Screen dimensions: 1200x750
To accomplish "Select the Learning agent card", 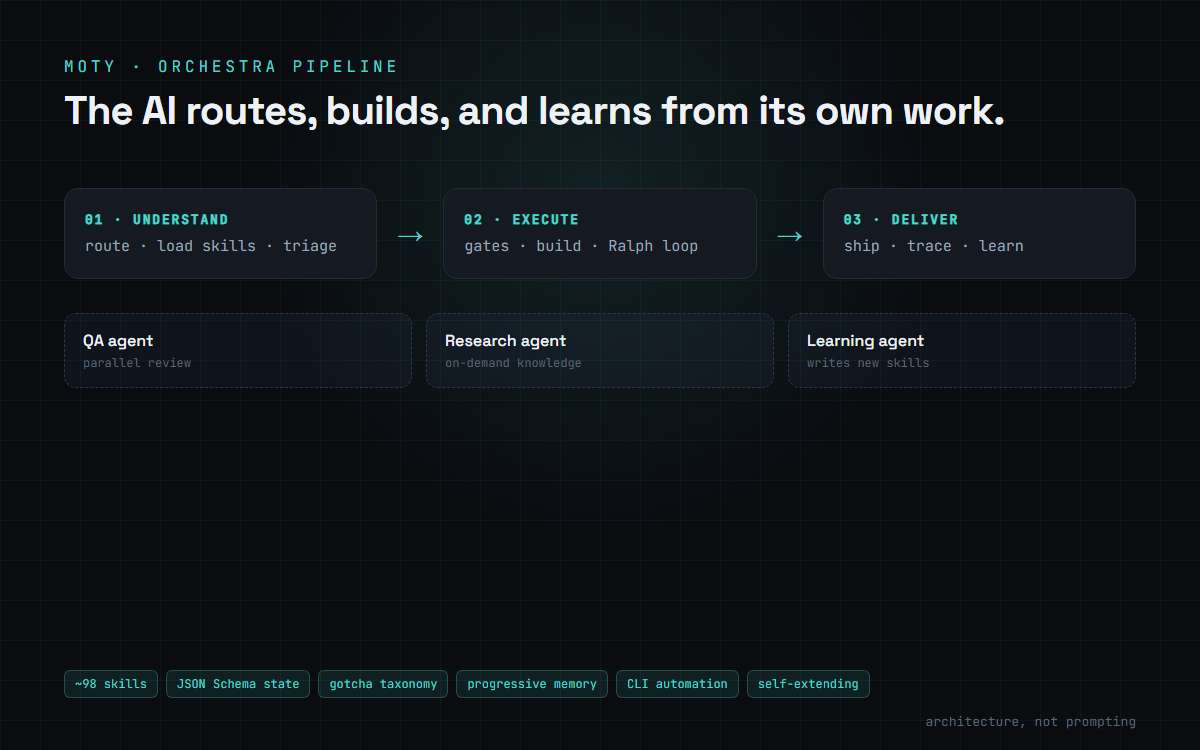I will 962,350.
